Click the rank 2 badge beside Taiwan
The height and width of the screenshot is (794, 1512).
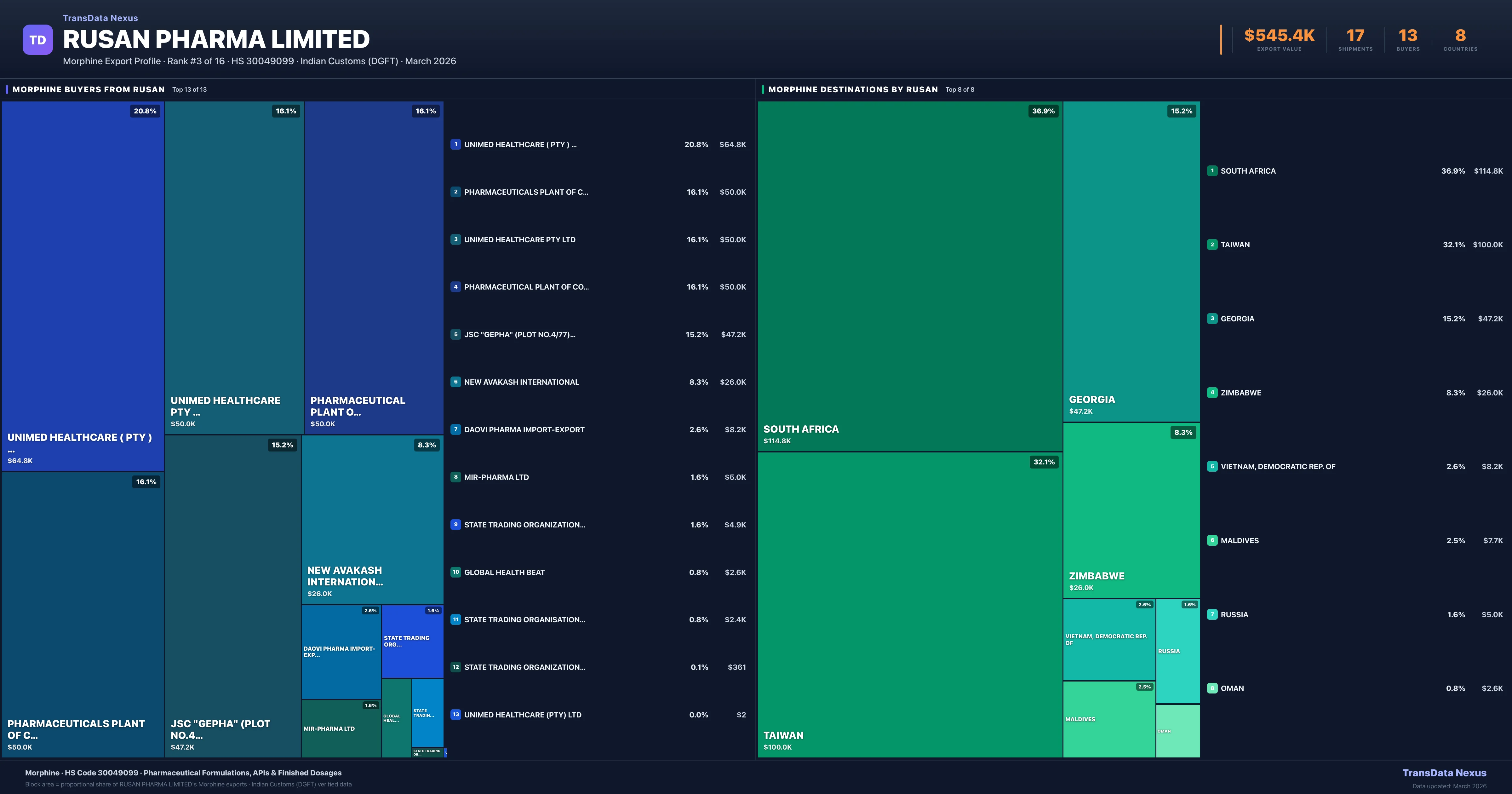[x=1212, y=244]
